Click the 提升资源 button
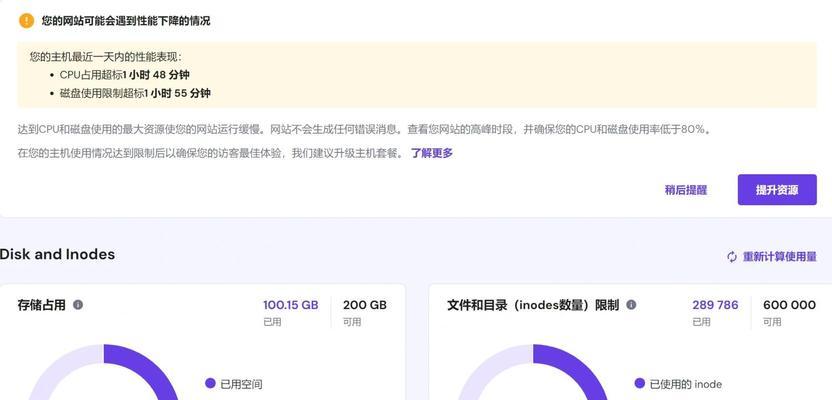Screen dimensions: 832x400 tap(777, 189)
